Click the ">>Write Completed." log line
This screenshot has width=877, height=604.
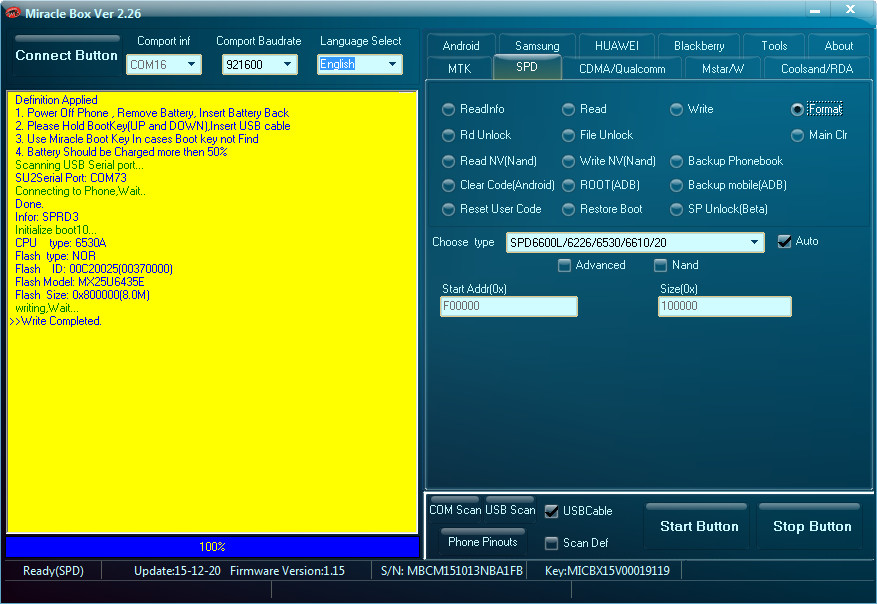coord(55,321)
